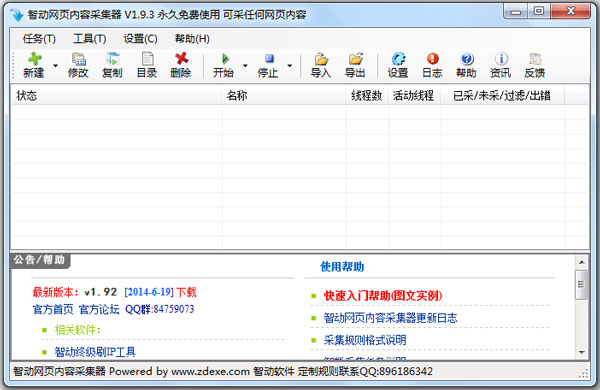
Task: Click the QQ群:84759073 link
Action: click(x=160, y=309)
